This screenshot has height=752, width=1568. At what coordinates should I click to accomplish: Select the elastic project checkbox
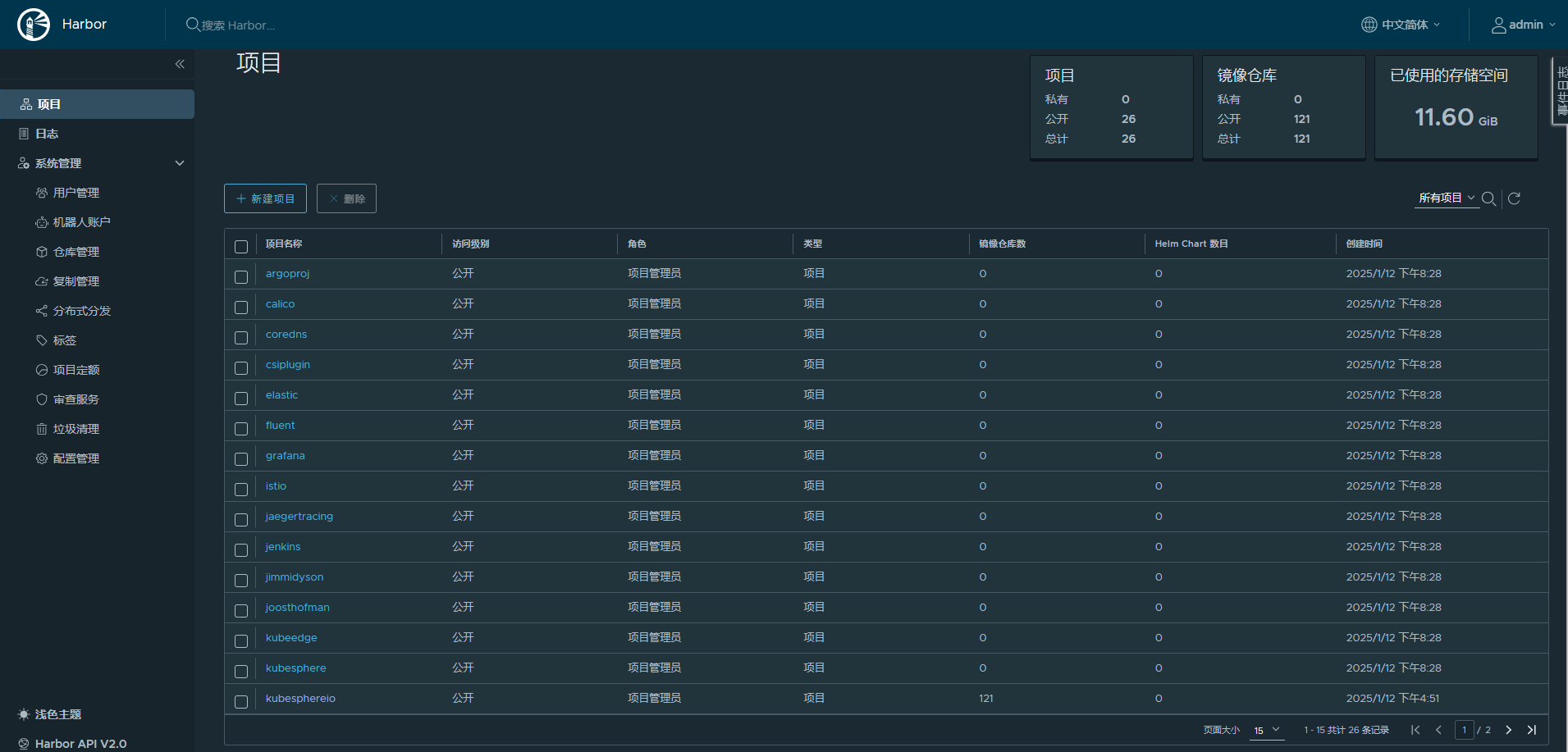pyautogui.click(x=241, y=399)
